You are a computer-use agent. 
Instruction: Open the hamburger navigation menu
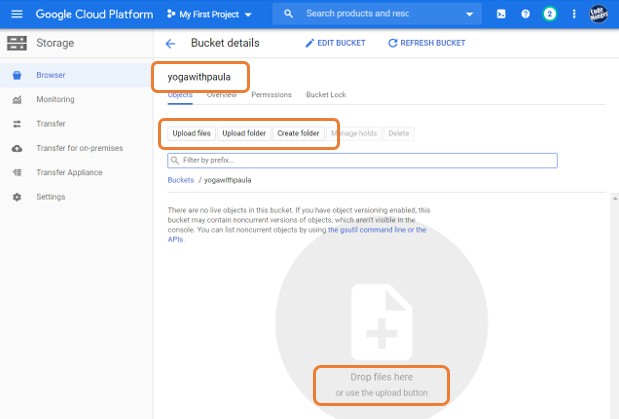coord(17,14)
